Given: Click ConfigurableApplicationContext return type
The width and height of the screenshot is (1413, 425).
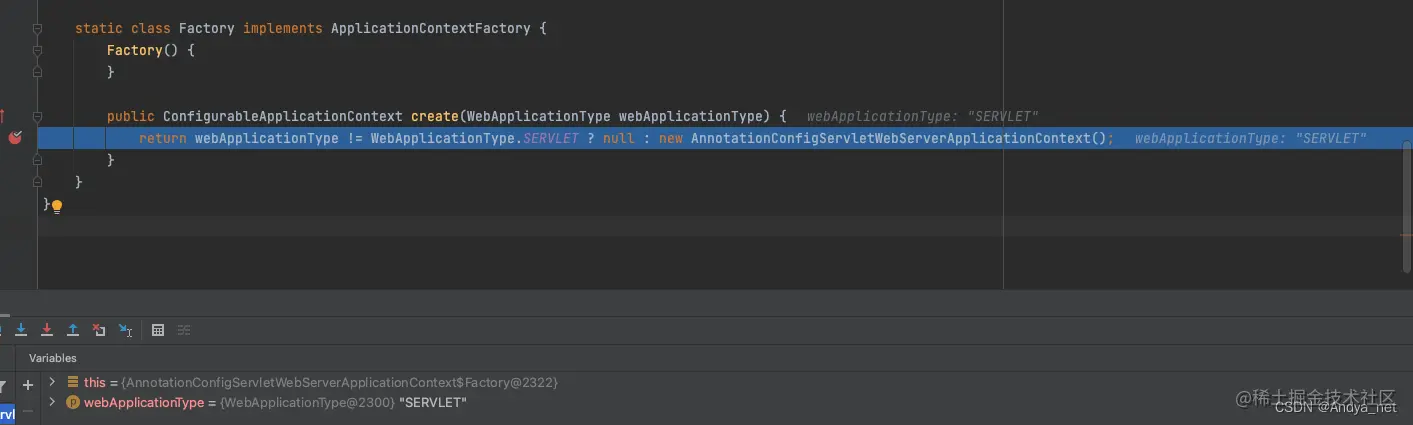Looking at the screenshot, I should coord(283,116).
